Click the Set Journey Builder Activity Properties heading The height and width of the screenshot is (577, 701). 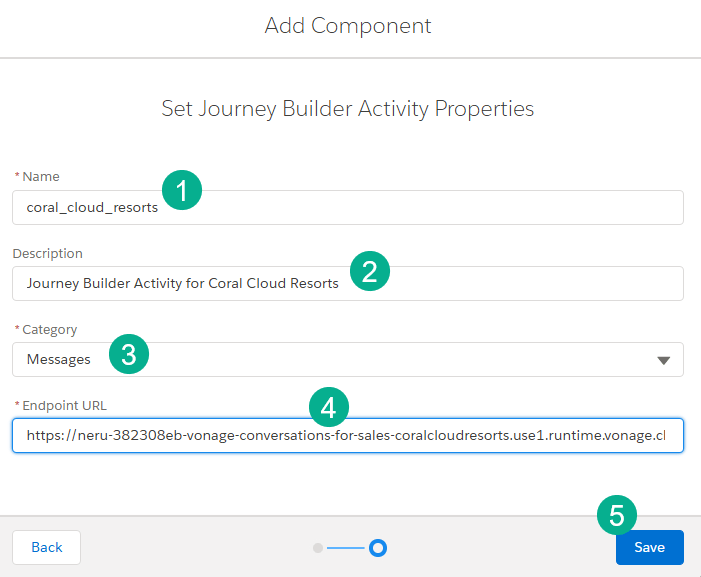pos(348,109)
